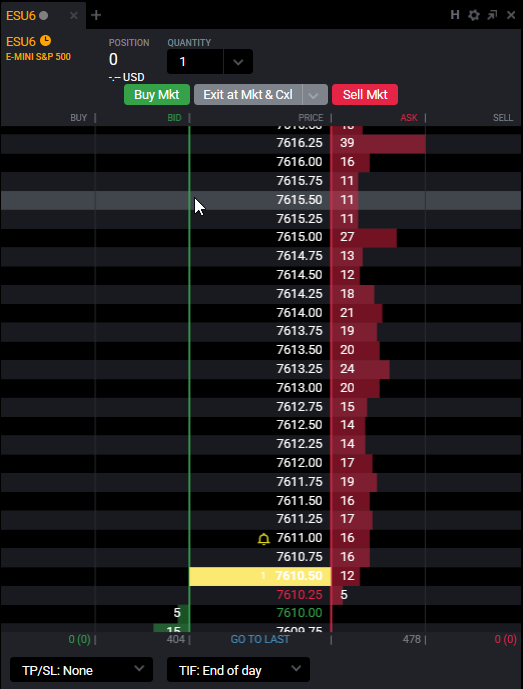Click price 7614.25 in the ladder
The image size is (523, 689).
[x=299, y=294]
